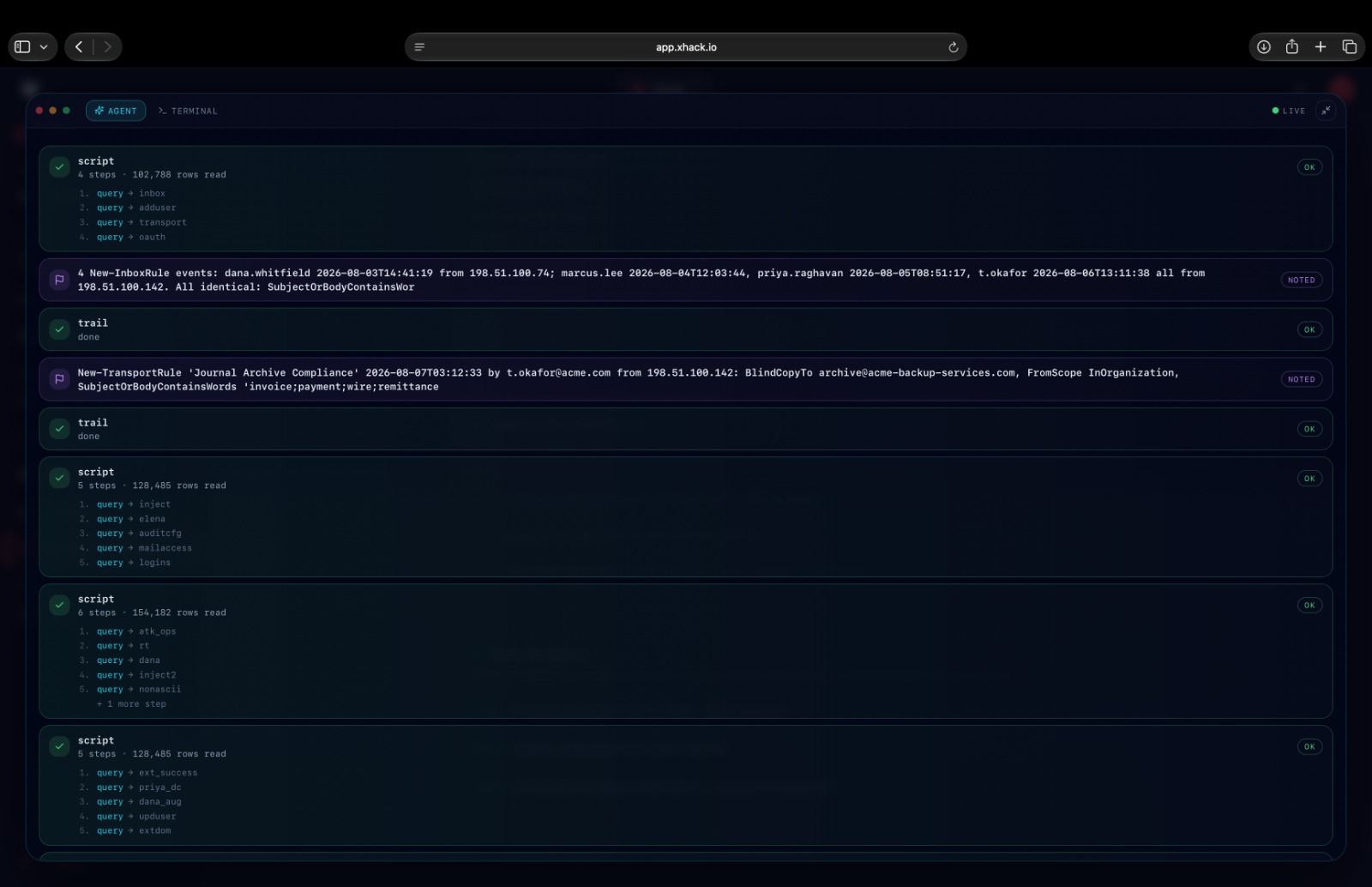Switch to the TERMINAL tab
This screenshot has height=887, width=1372.
click(x=188, y=111)
